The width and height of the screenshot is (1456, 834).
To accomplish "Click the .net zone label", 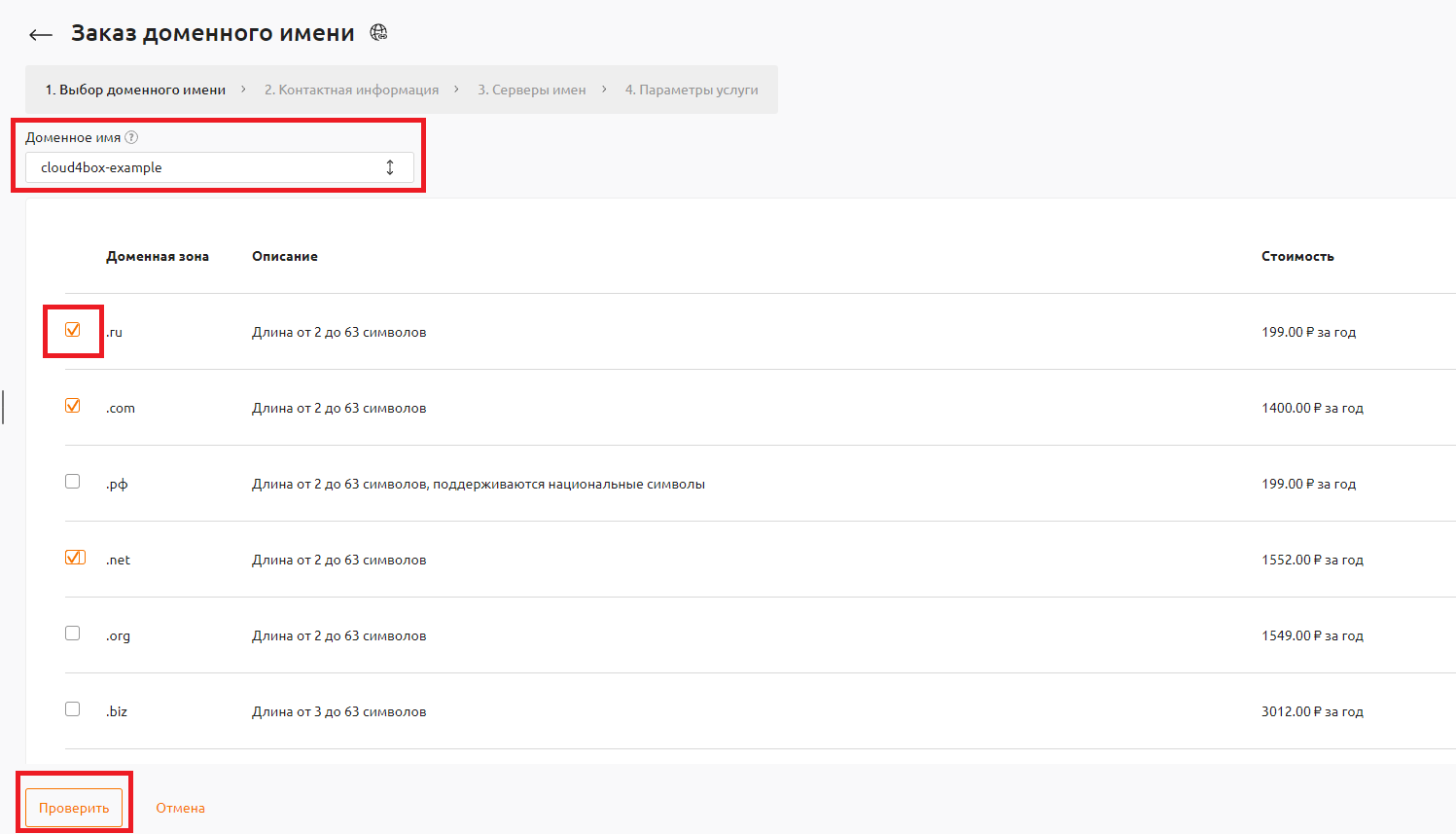I will [118, 560].
